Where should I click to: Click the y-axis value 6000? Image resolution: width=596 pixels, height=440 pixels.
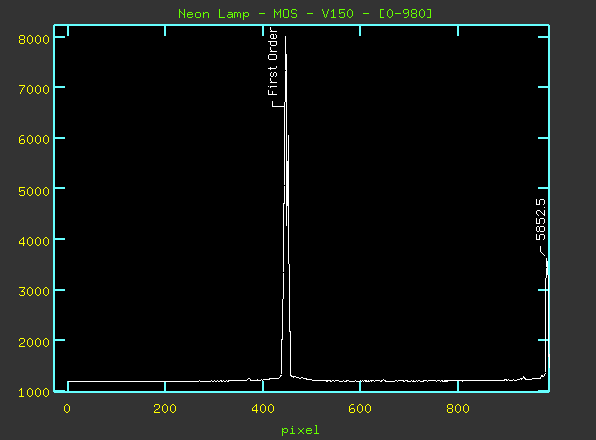34,140
